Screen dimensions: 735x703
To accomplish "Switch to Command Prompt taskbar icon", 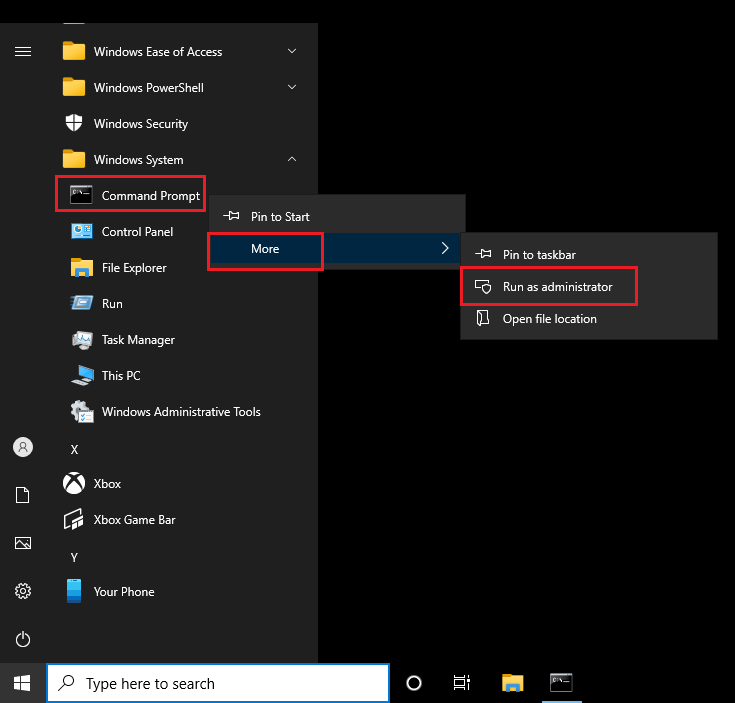I will tap(561, 682).
